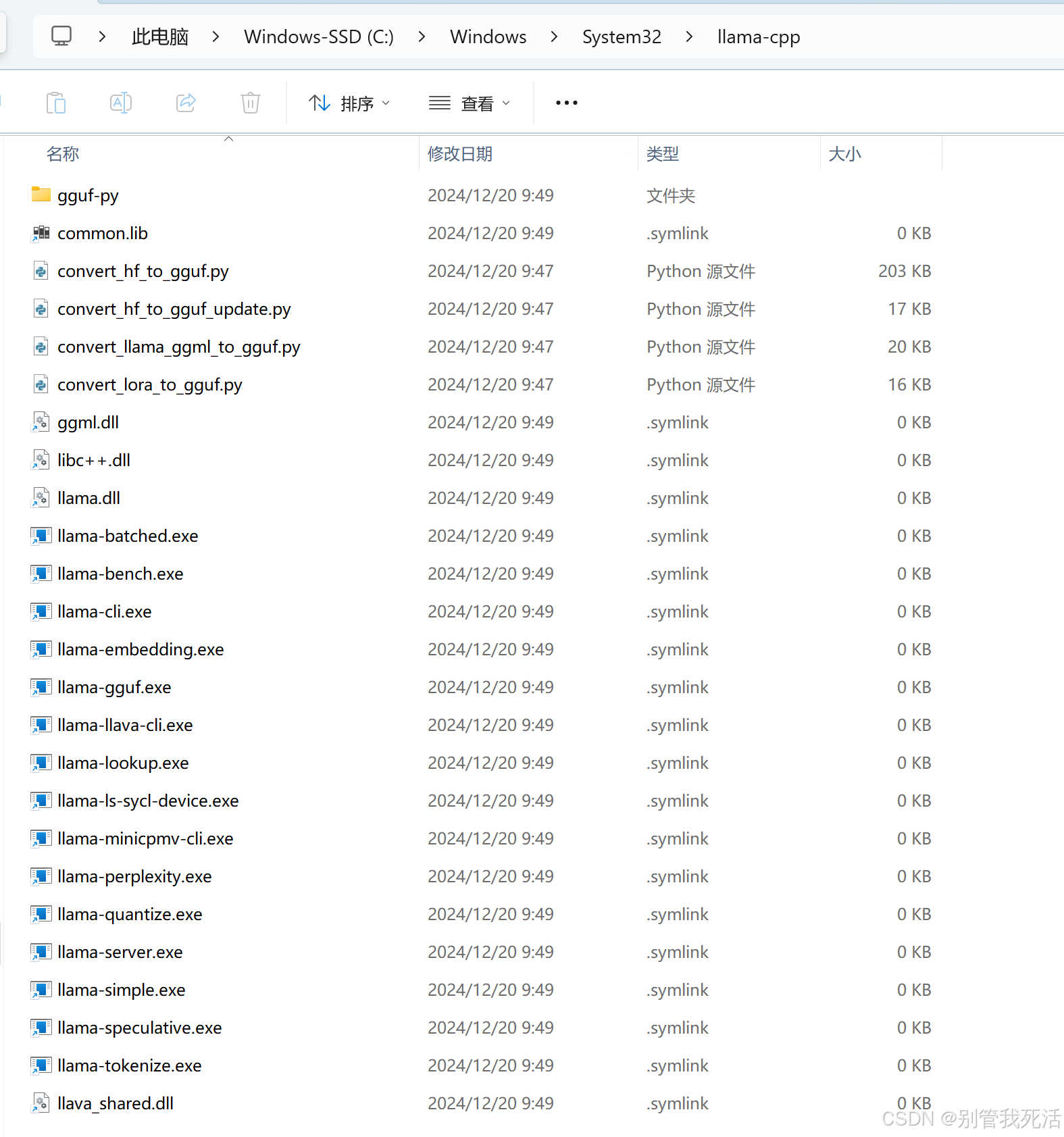This screenshot has width=1064, height=1137.
Task: Click the paste toolbar icon
Action: 56,103
